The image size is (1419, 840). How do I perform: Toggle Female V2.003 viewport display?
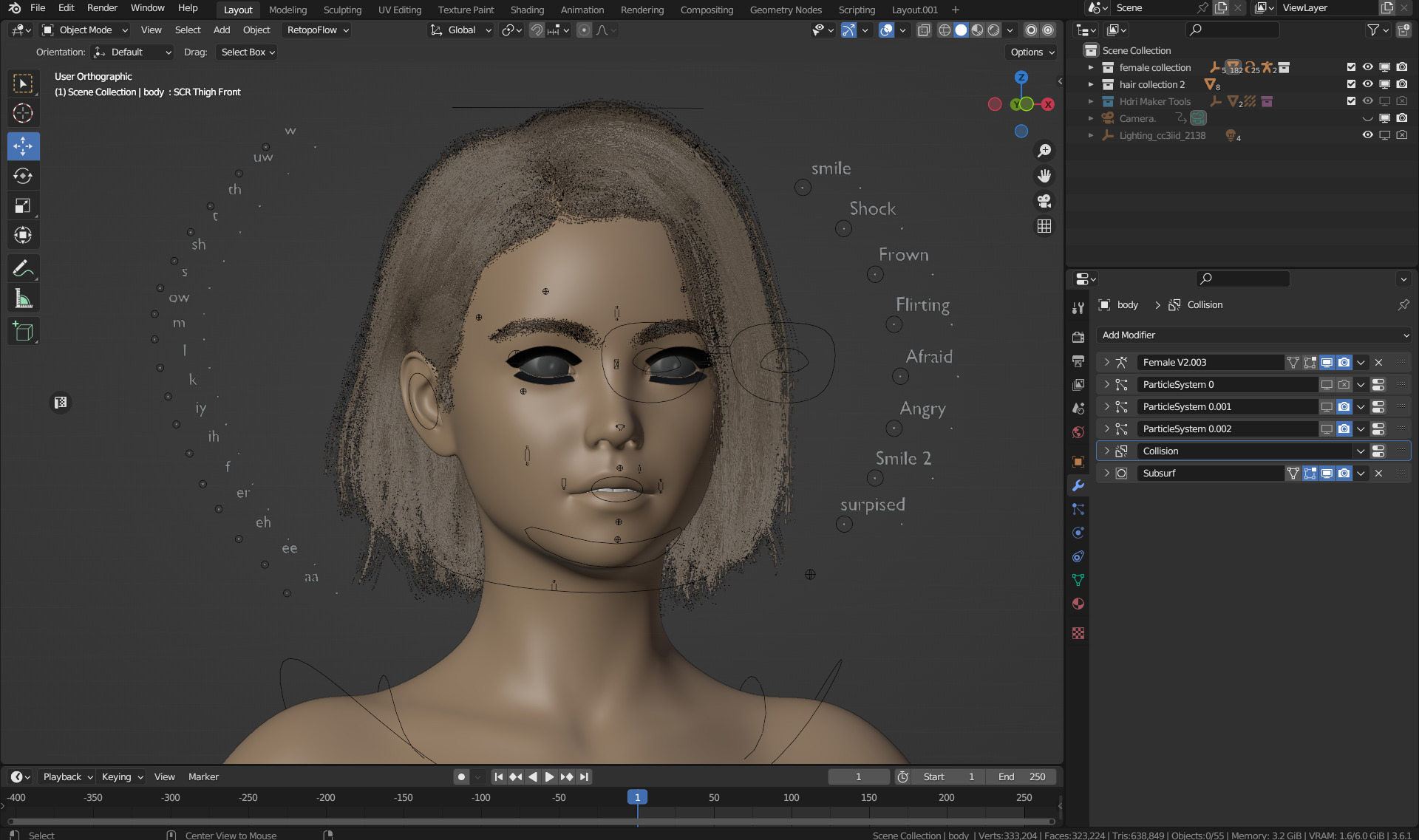click(x=1327, y=363)
